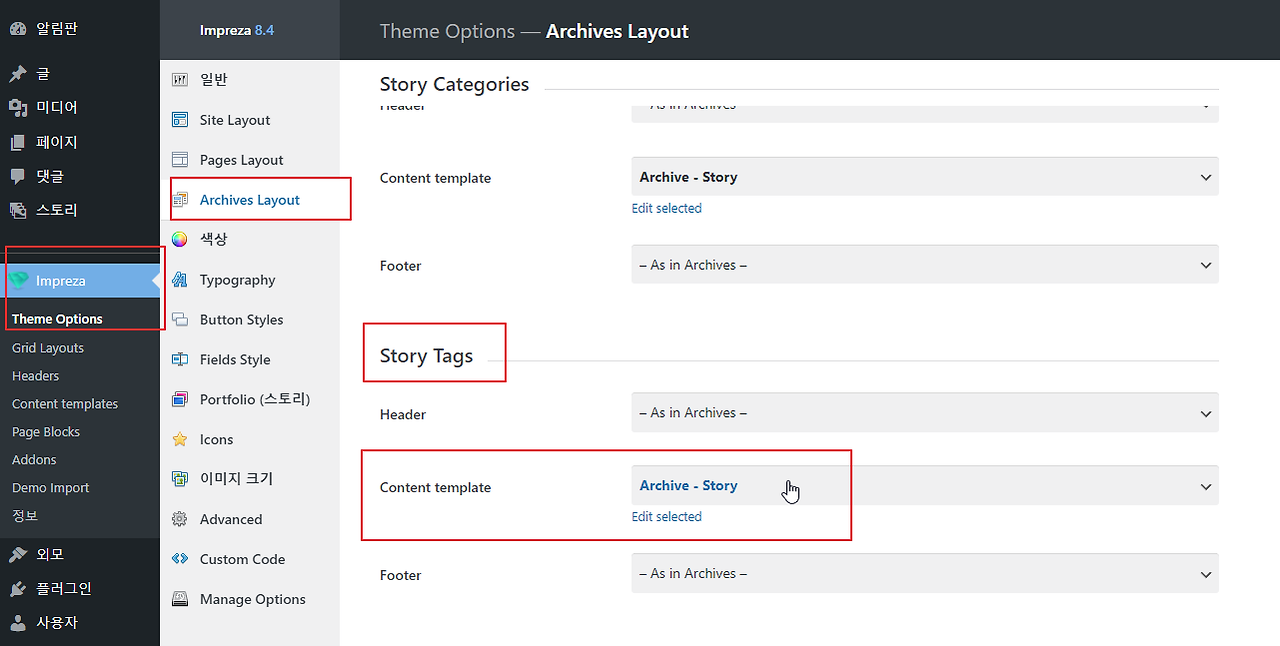Open the Story Tags Footer dropdown
This screenshot has width=1280, height=646.
pos(924,574)
